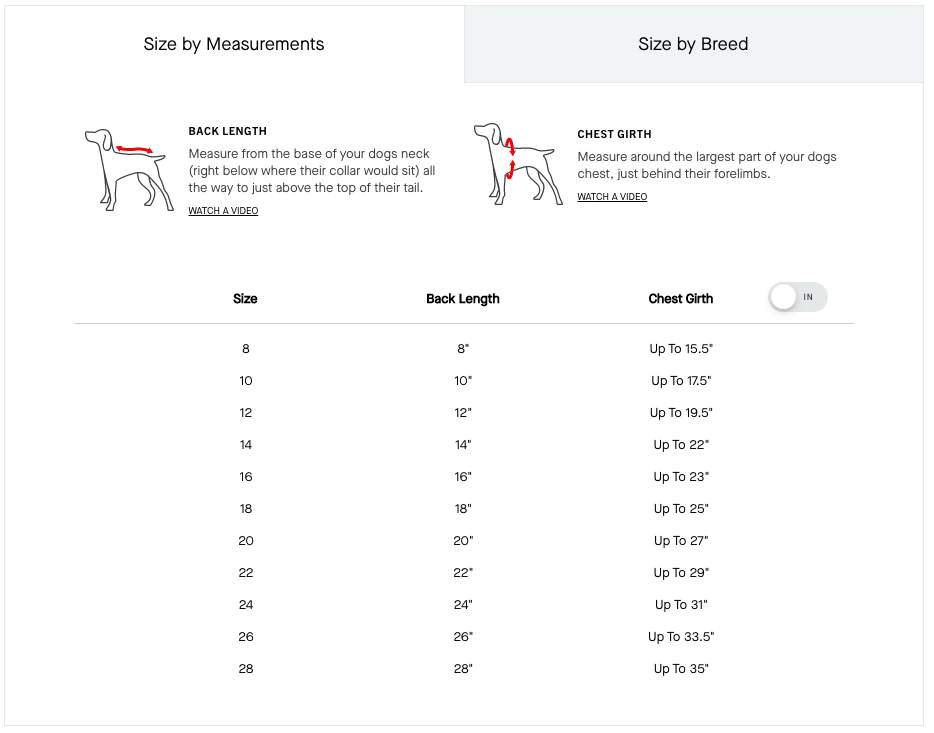Click the BACK LENGTH heading text
Image resolution: width=934 pixels, height=733 pixels.
[x=228, y=131]
